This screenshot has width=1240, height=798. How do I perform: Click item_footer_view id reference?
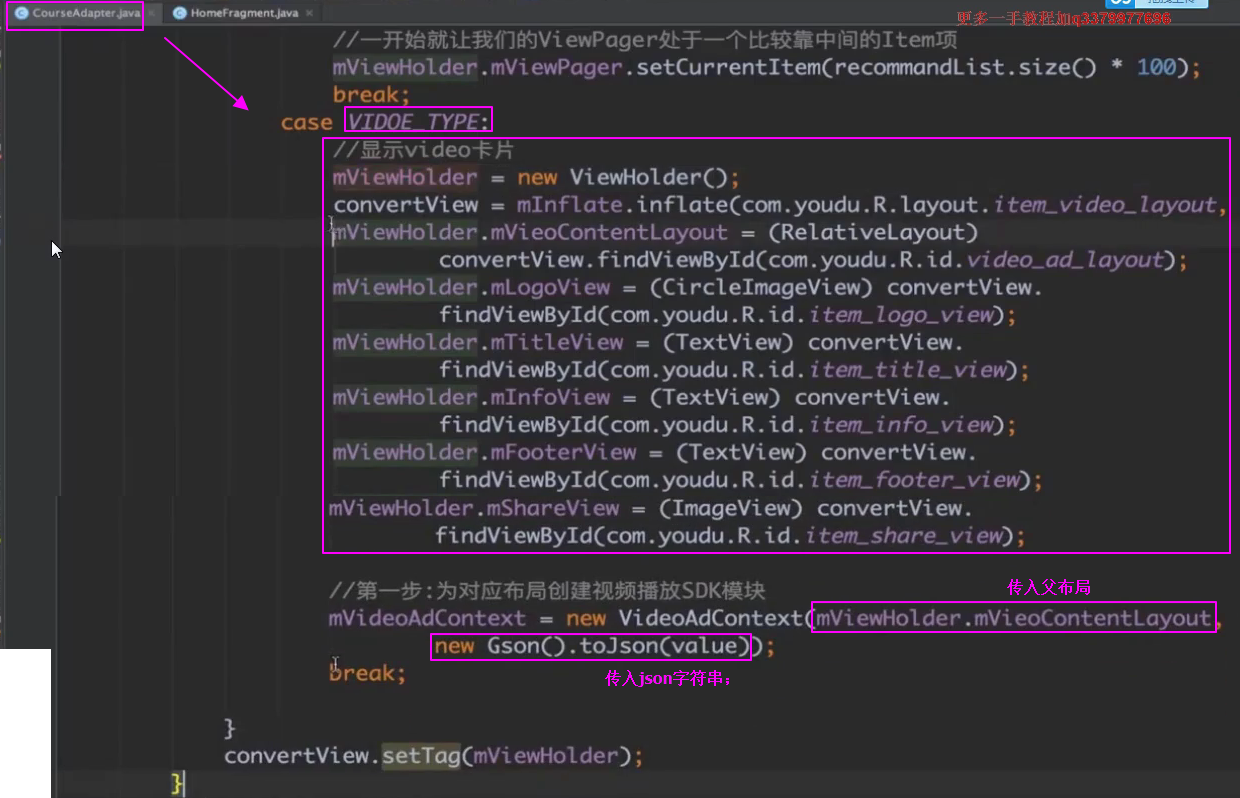(x=913, y=480)
